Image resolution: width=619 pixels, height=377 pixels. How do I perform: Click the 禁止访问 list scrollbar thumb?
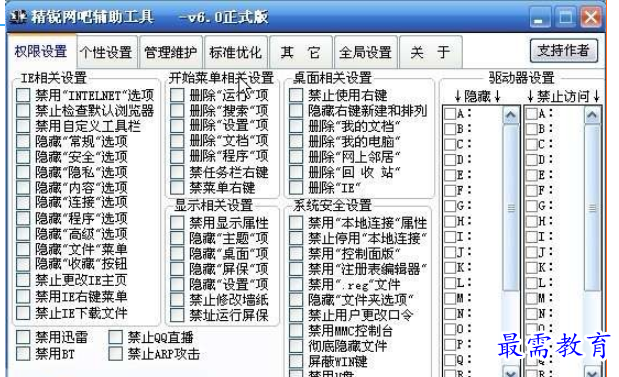(x=592, y=208)
